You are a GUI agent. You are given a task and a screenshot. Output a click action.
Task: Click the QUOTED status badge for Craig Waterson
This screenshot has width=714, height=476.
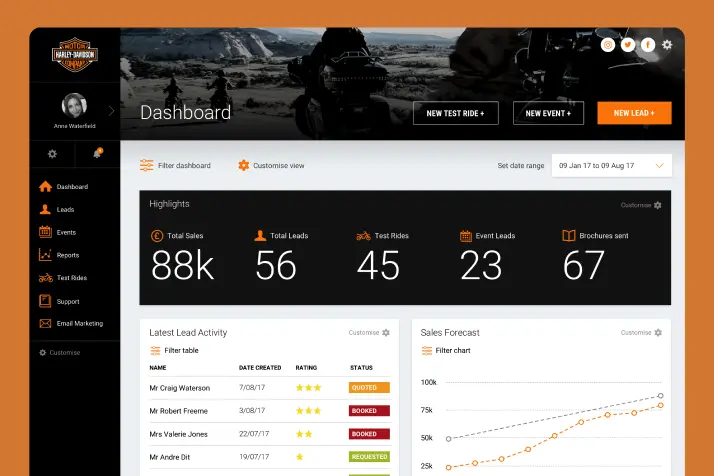pyautogui.click(x=369, y=388)
